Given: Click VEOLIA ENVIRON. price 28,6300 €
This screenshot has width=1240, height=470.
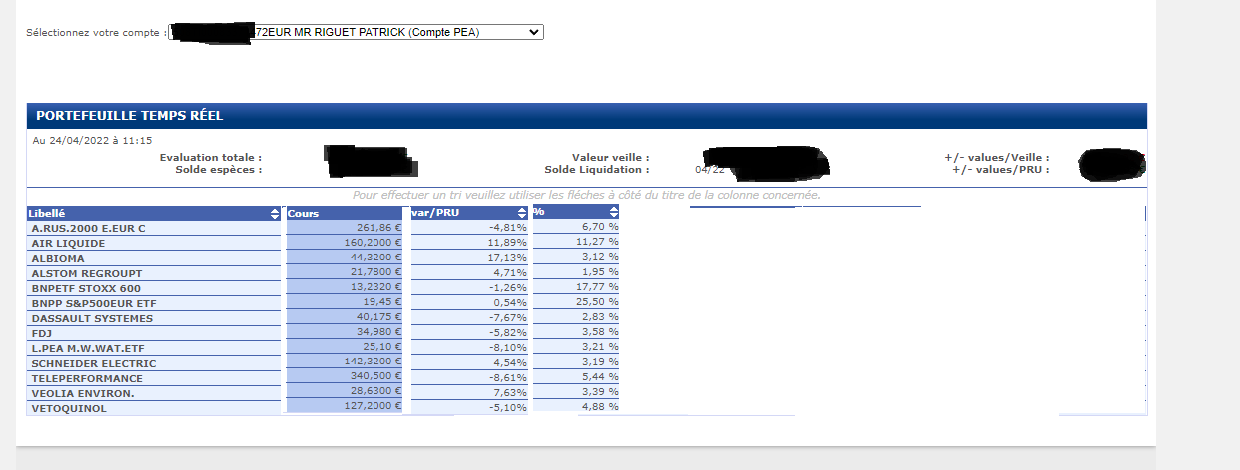Looking at the screenshot, I should tap(375, 392).
